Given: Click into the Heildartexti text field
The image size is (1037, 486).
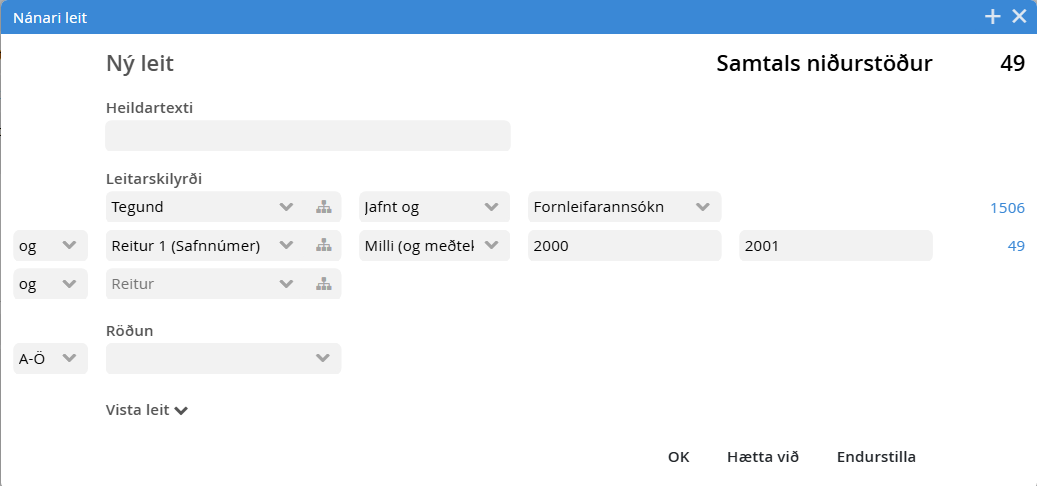Looking at the screenshot, I should (x=308, y=136).
